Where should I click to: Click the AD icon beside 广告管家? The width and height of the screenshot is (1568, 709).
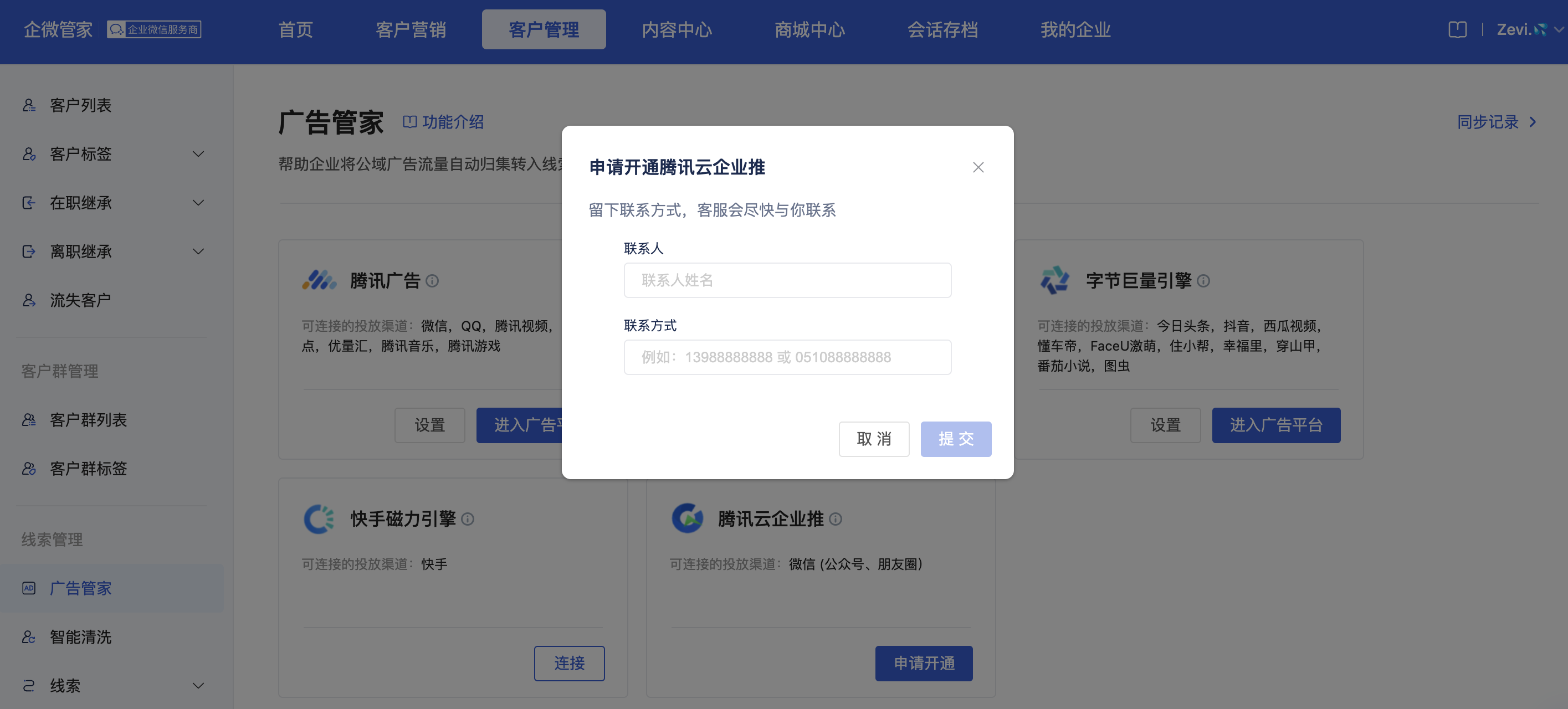coord(29,588)
